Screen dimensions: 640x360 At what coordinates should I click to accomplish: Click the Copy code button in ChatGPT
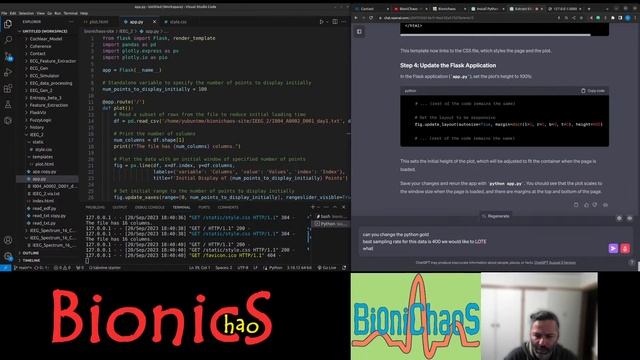click(x=593, y=91)
